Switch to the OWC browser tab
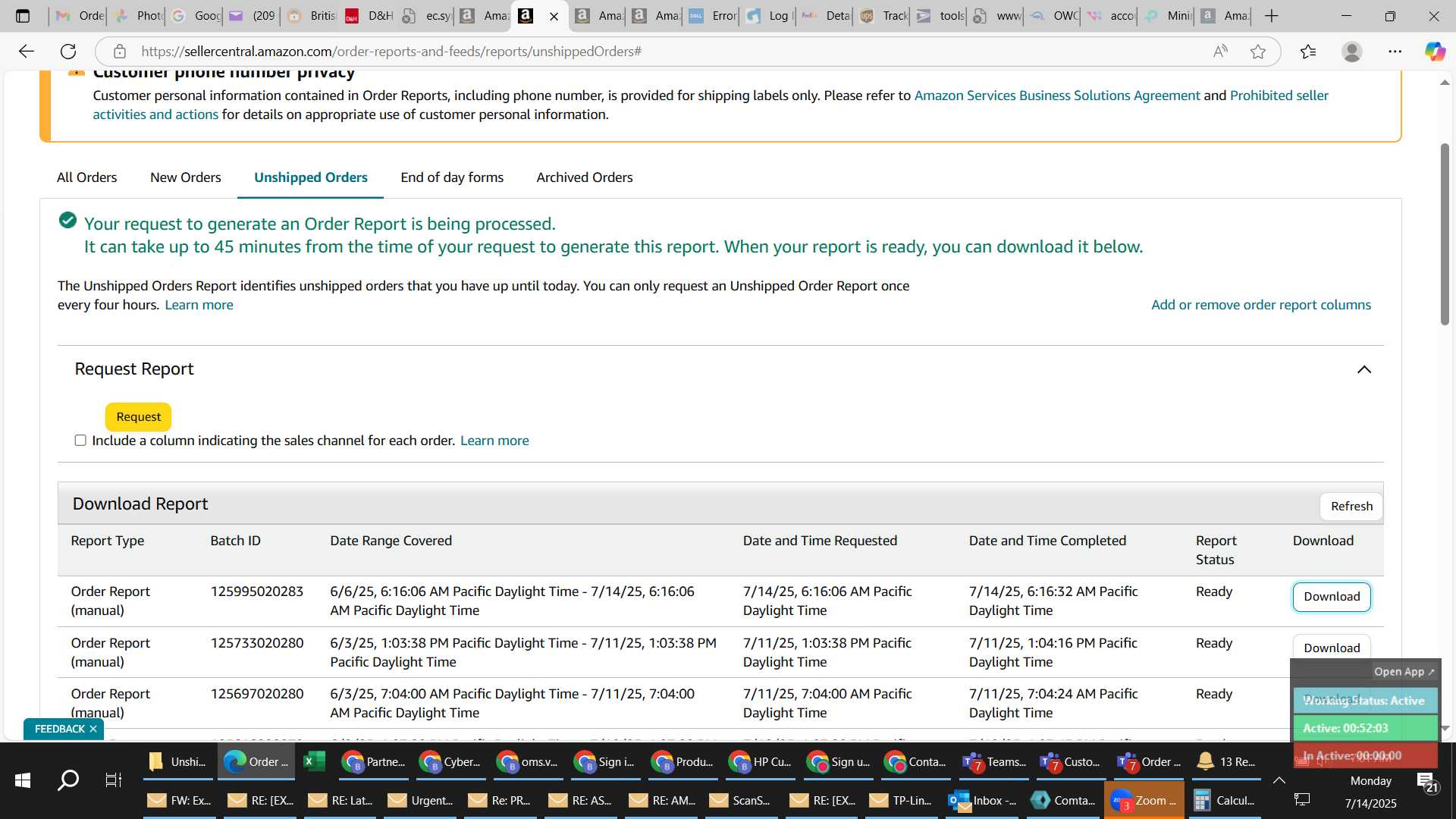This screenshot has height=819, width=1456. 1054,16
